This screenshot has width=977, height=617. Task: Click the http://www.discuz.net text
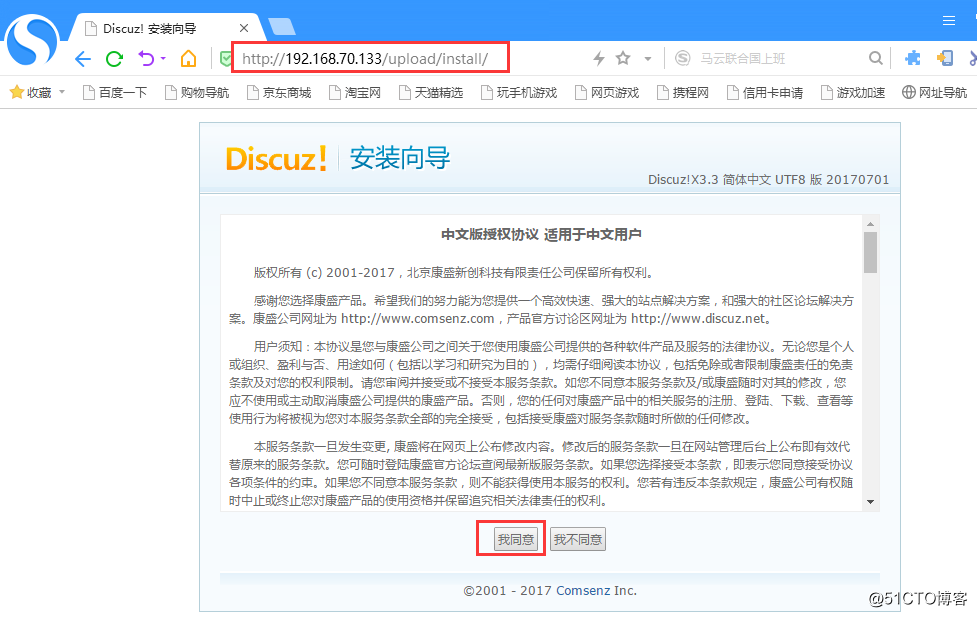698,318
